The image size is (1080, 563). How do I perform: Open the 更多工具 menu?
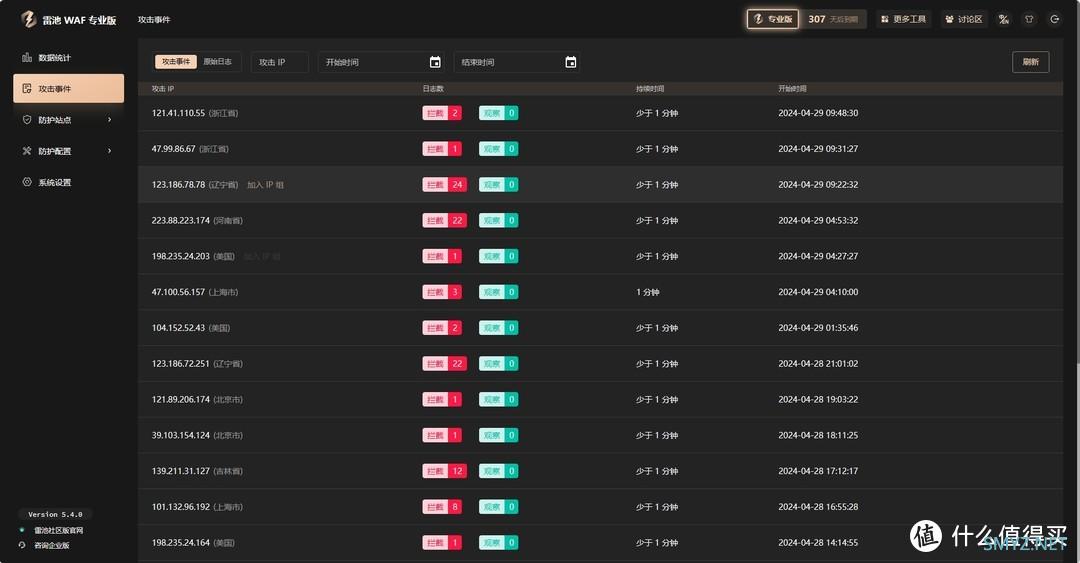(903, 19)
